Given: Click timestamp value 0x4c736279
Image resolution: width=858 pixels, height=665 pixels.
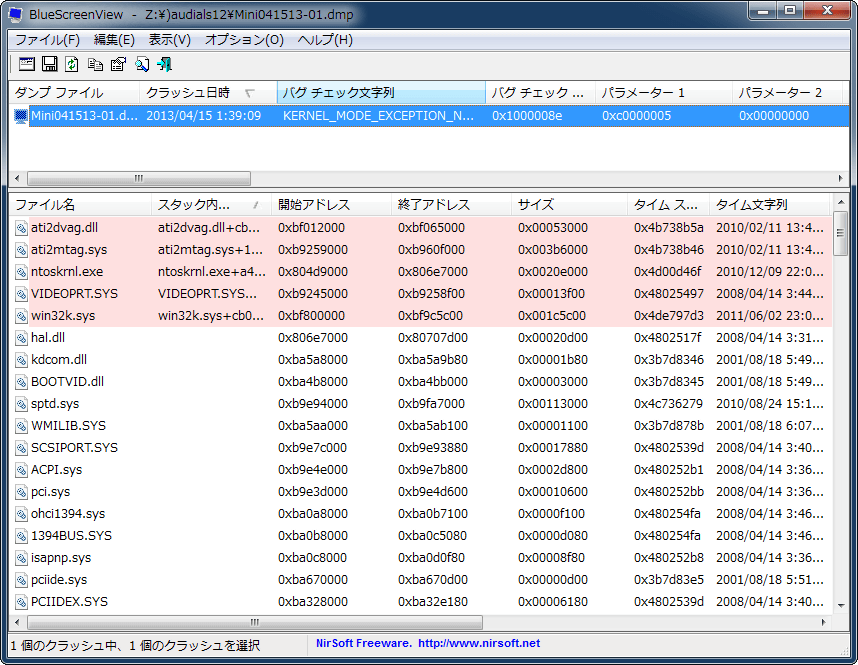Looking at the screenshot, I should (x=668, y=404).
